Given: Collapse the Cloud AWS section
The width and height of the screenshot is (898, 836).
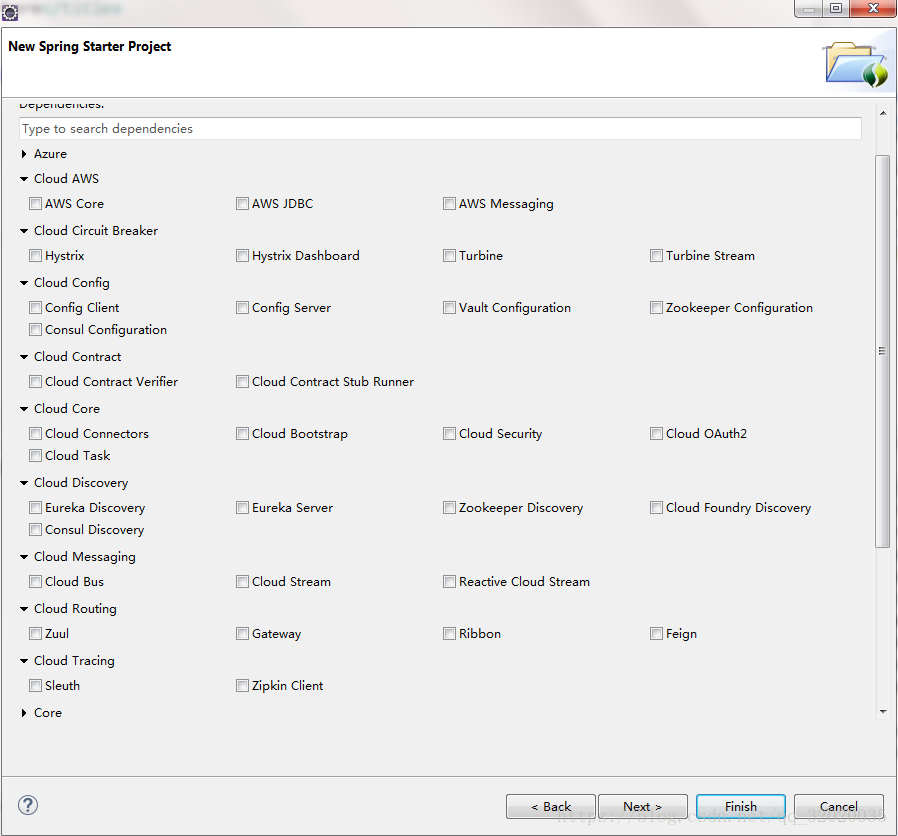Looking at the screenshot, I should coord(24,179).
